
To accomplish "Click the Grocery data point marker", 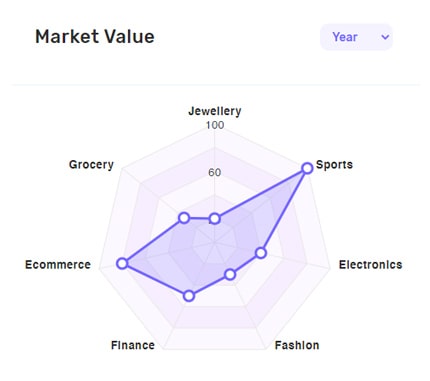I will coord(184,218).
